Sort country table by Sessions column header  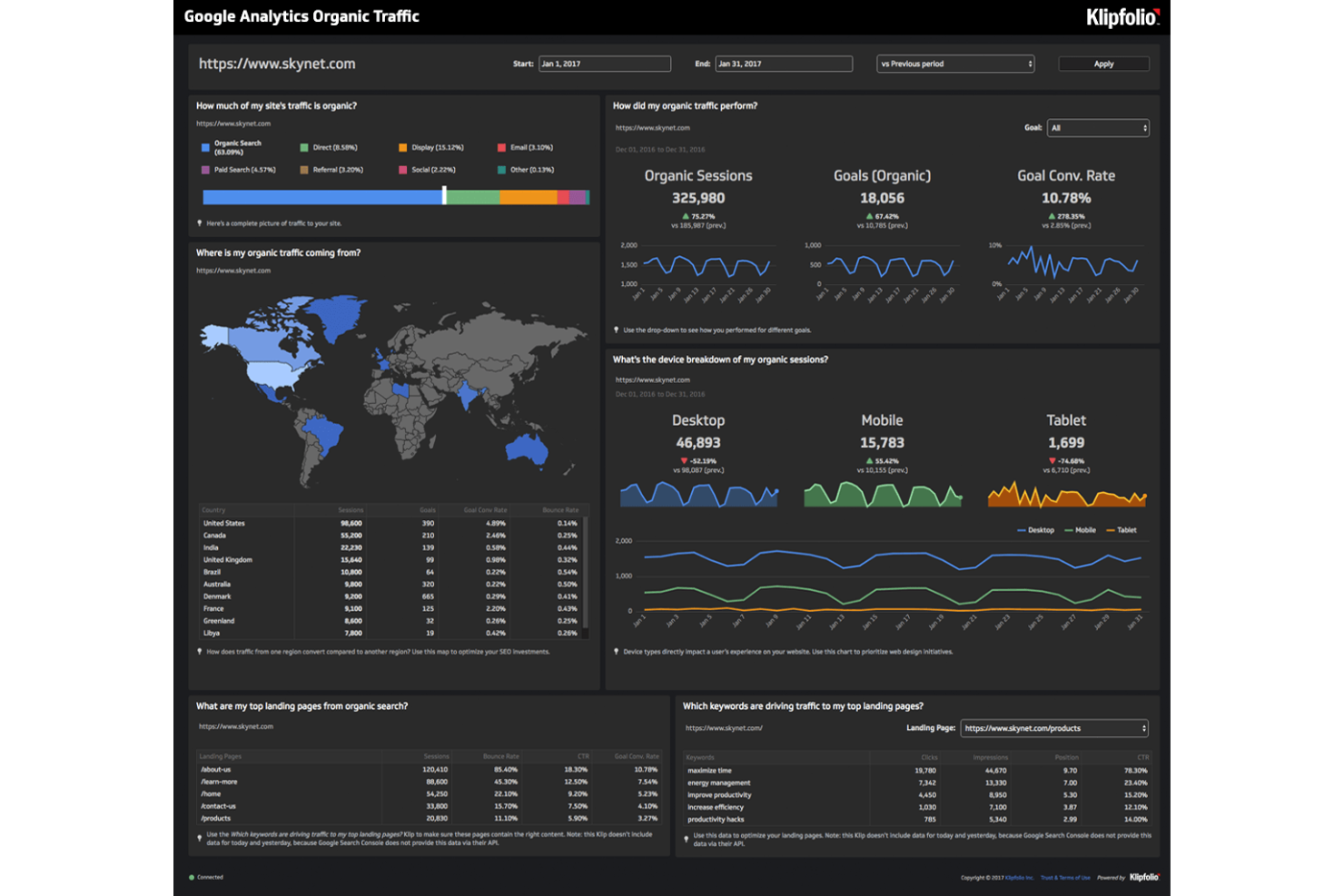[351, 510]
